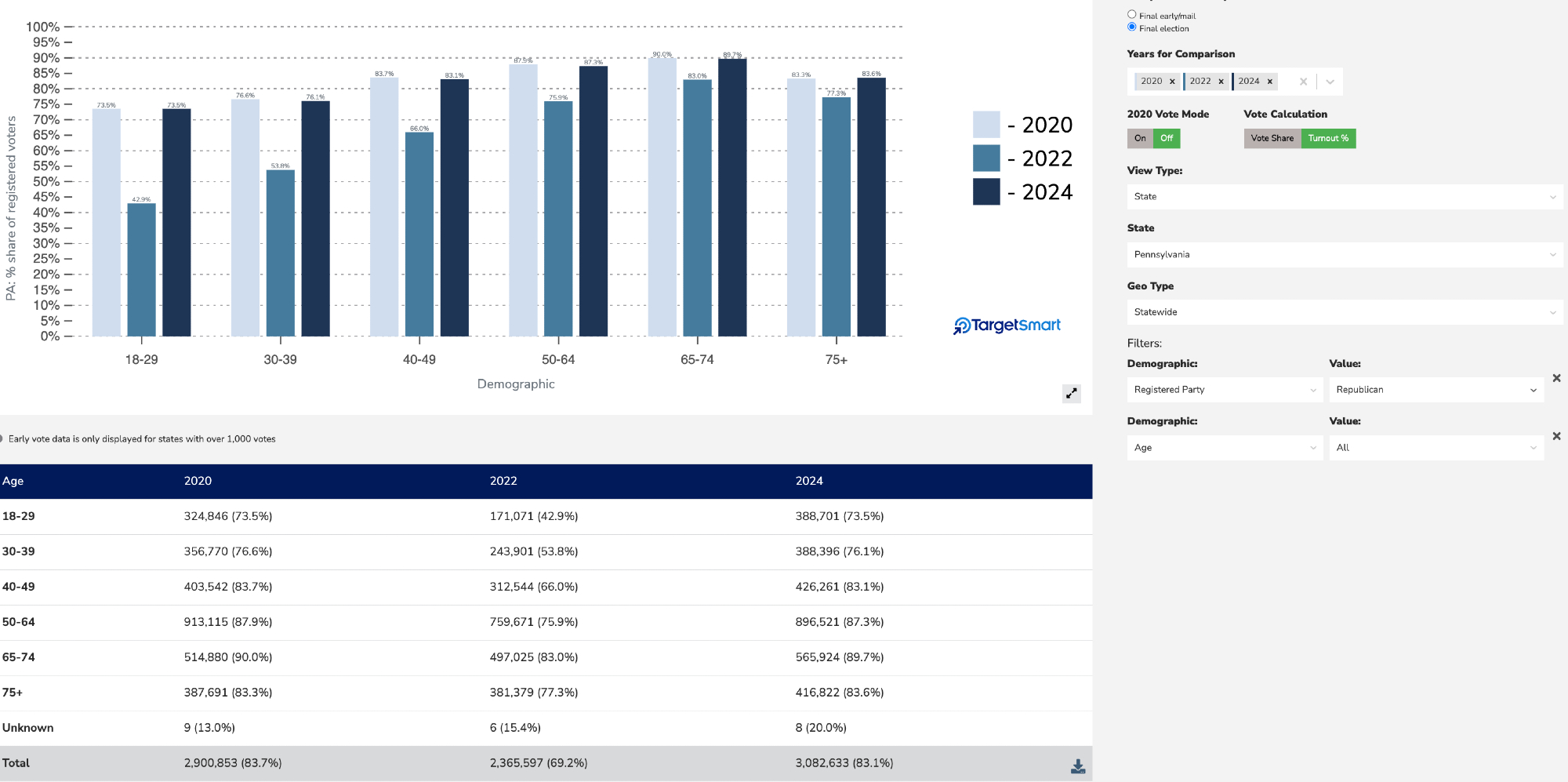Delete the Registered Party filter row
1568x782 pixels.
point(1556,378)
